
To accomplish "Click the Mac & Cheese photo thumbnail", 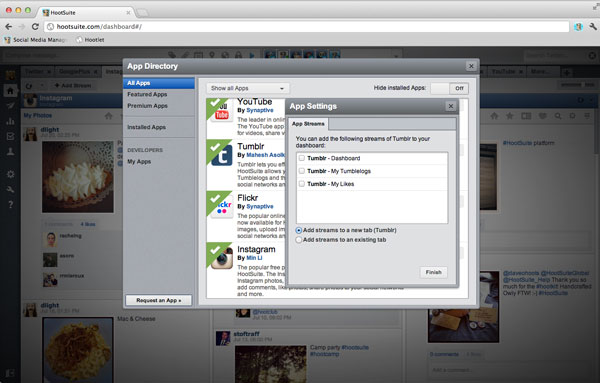I will coord(78,350).
